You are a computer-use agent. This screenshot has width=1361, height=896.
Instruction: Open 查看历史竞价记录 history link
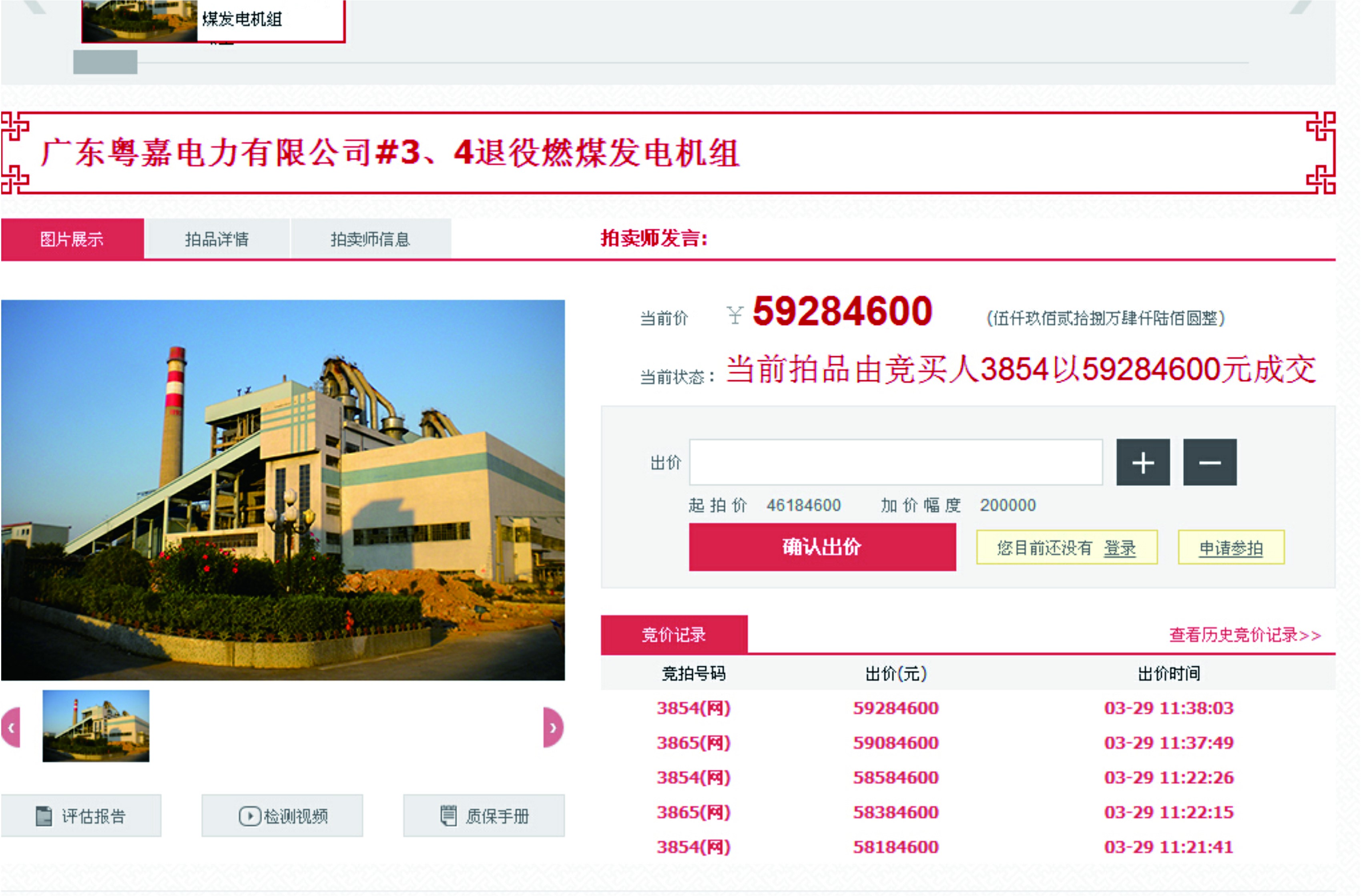[x=1245, y=635]
